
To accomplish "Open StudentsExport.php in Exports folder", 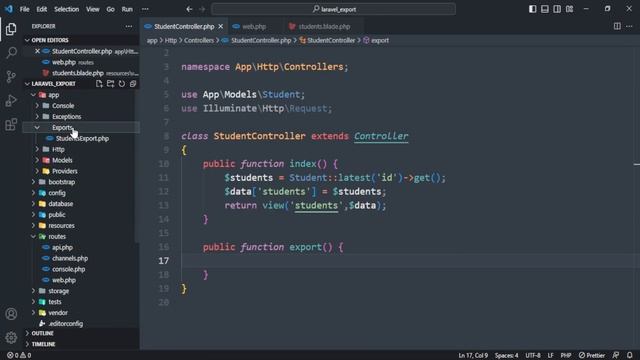I will tap(82, 138).
